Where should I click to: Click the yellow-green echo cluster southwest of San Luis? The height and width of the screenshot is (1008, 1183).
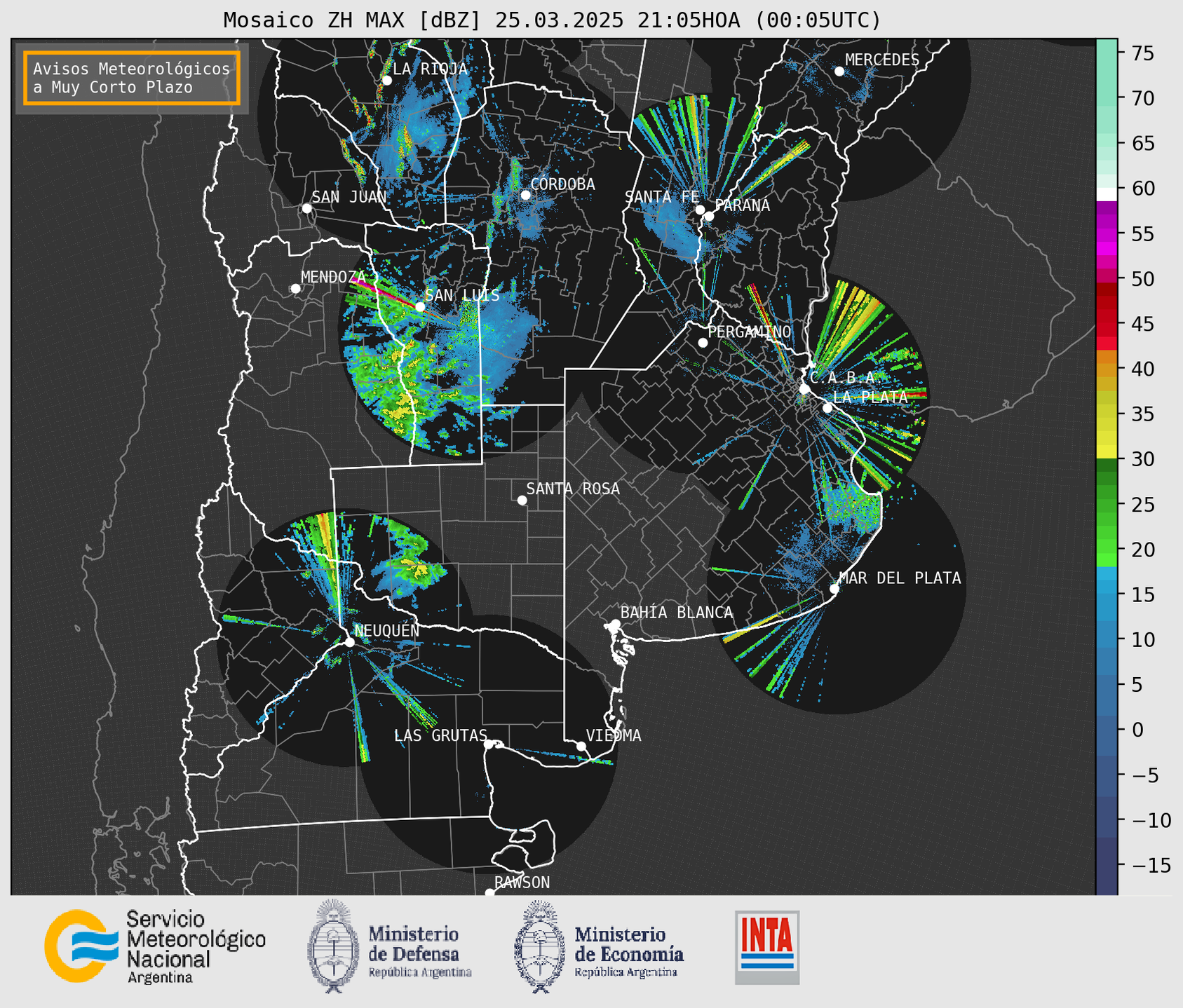[393, 393]
